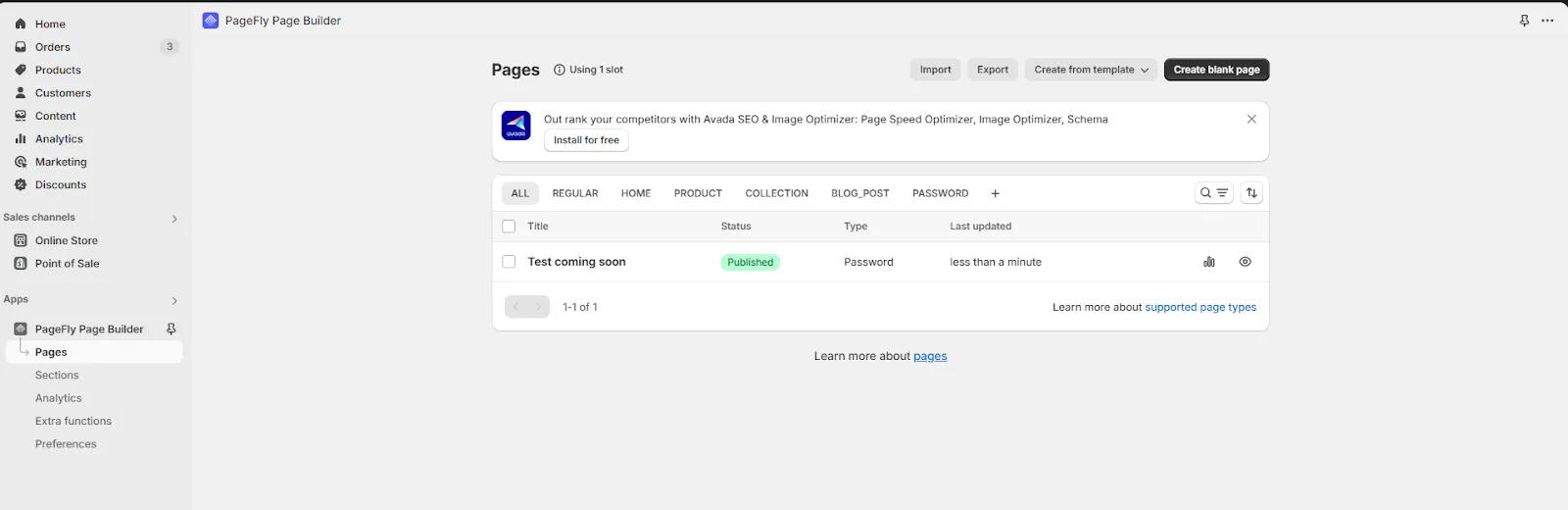Screen dimensions: 1568x510
Task: Click the PageFly logo in header
Action: click(x=211, y=21)
